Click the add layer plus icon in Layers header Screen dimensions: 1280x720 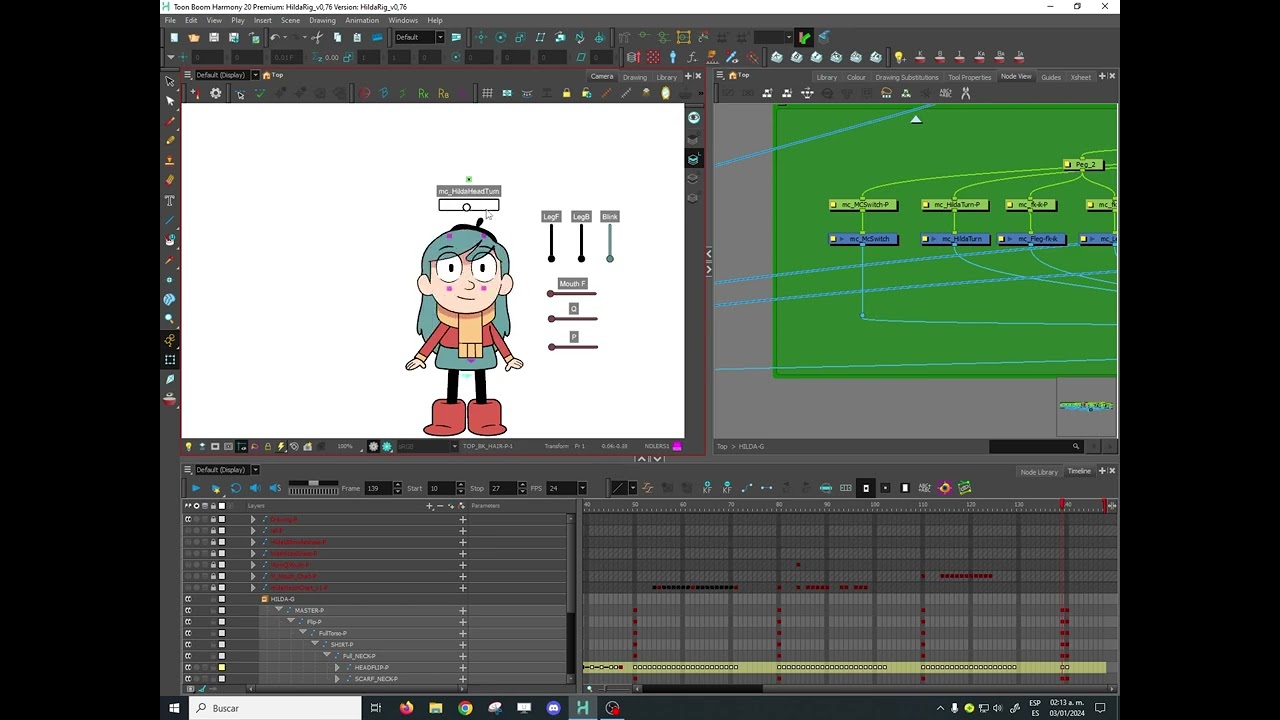430,506
